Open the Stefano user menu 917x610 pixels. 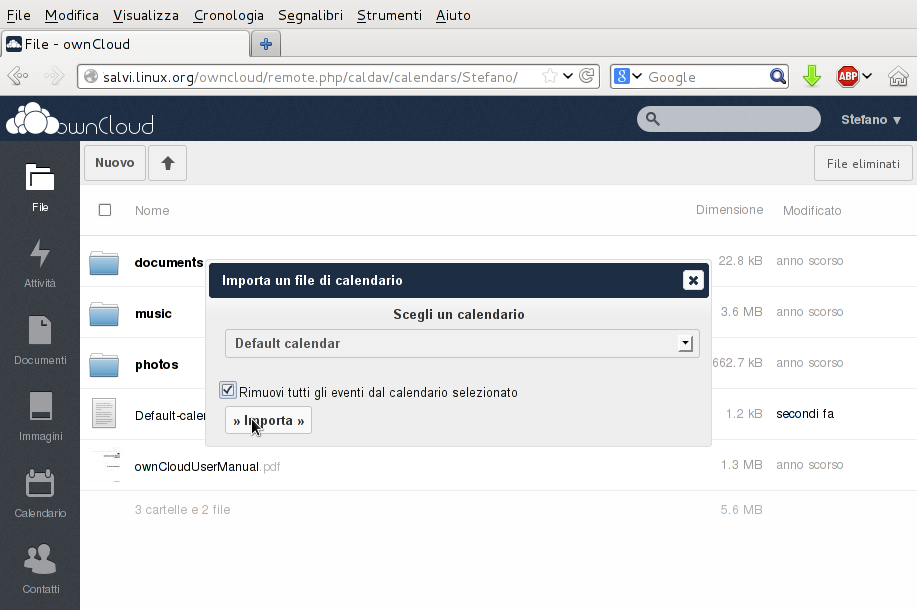tap(871, 119)
